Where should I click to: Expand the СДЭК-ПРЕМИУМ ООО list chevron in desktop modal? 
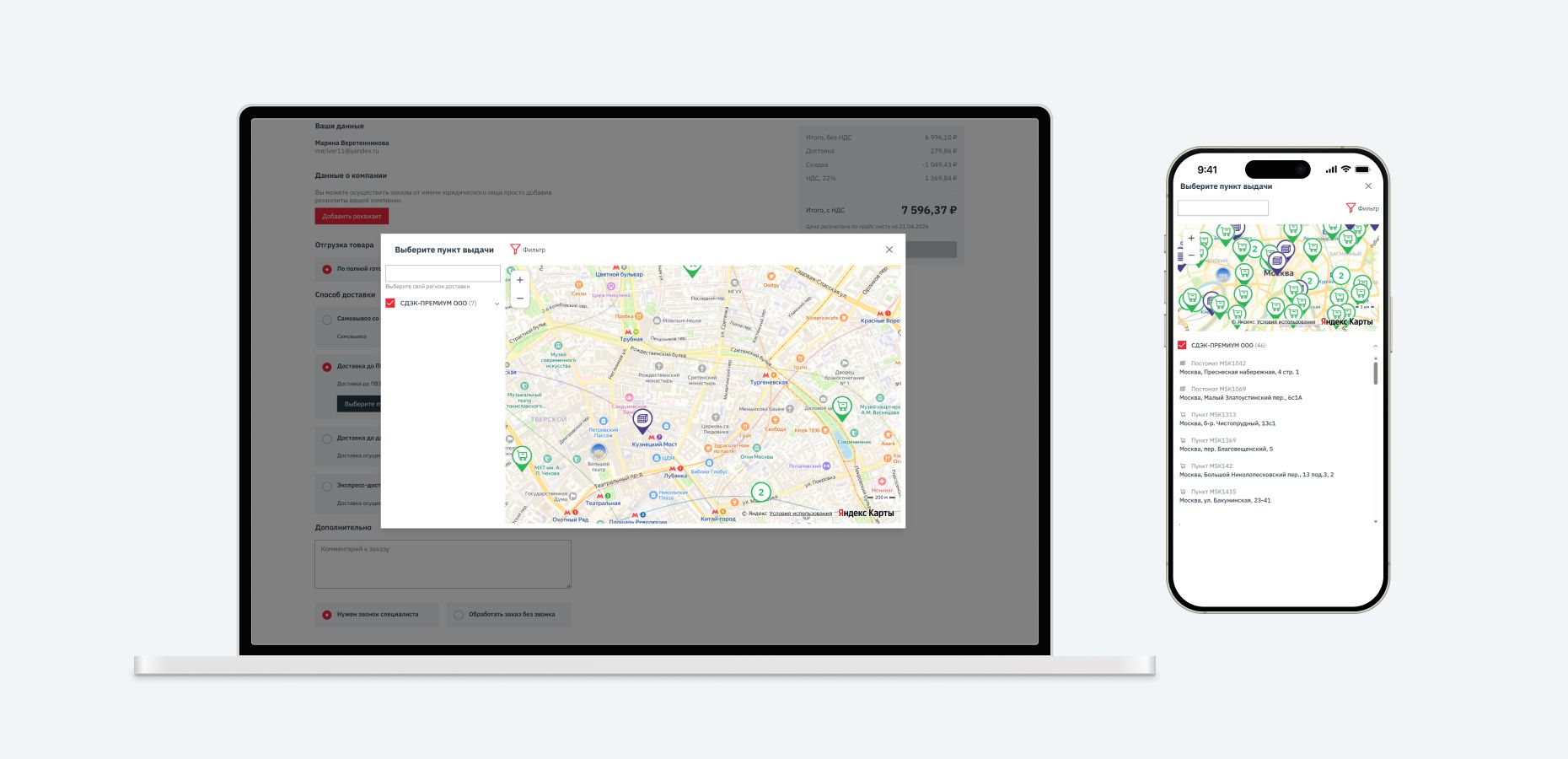pyautogui.click(x=497, y=304)
